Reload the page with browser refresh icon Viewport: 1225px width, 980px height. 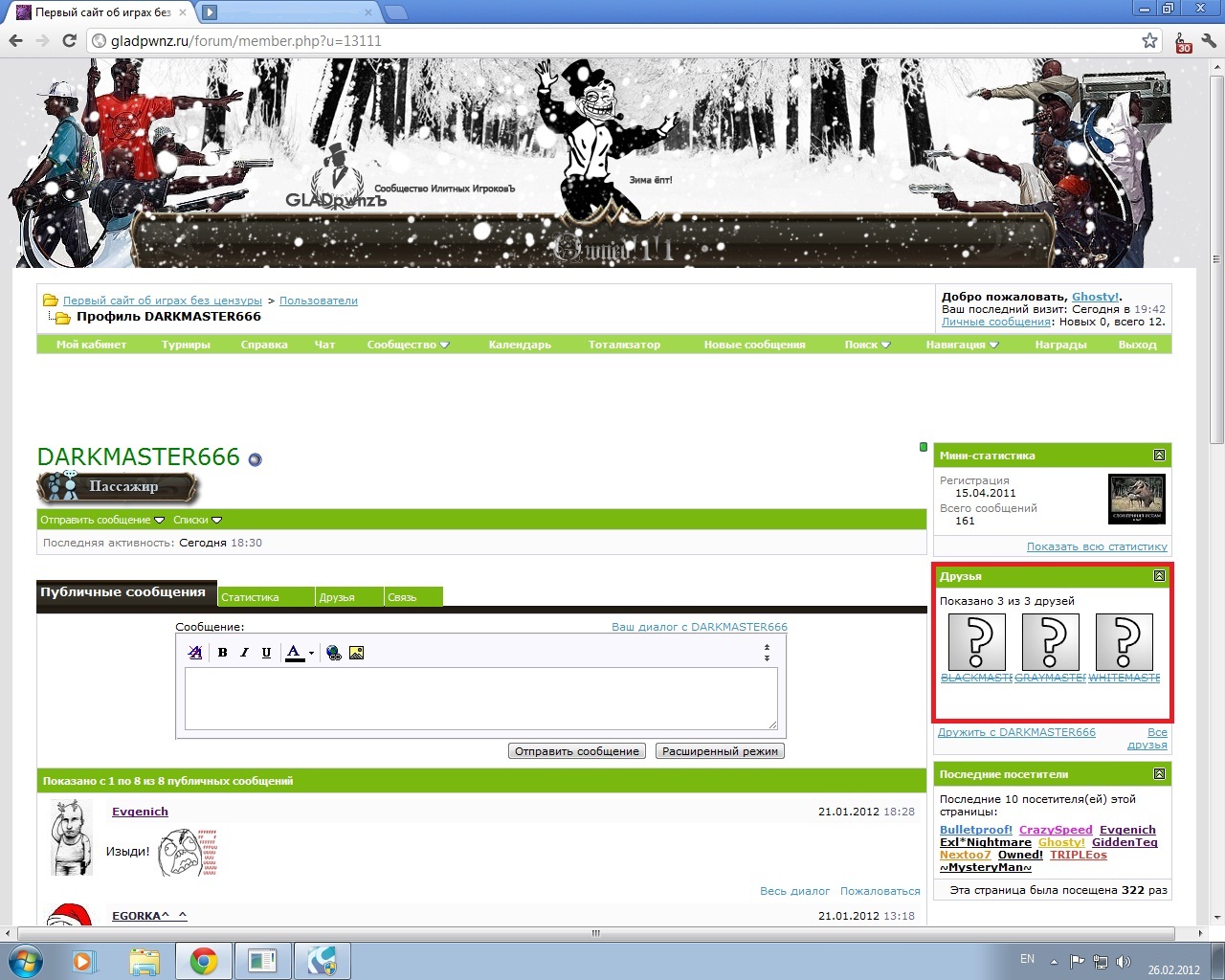pyautogui.click(x=69, y=41)
